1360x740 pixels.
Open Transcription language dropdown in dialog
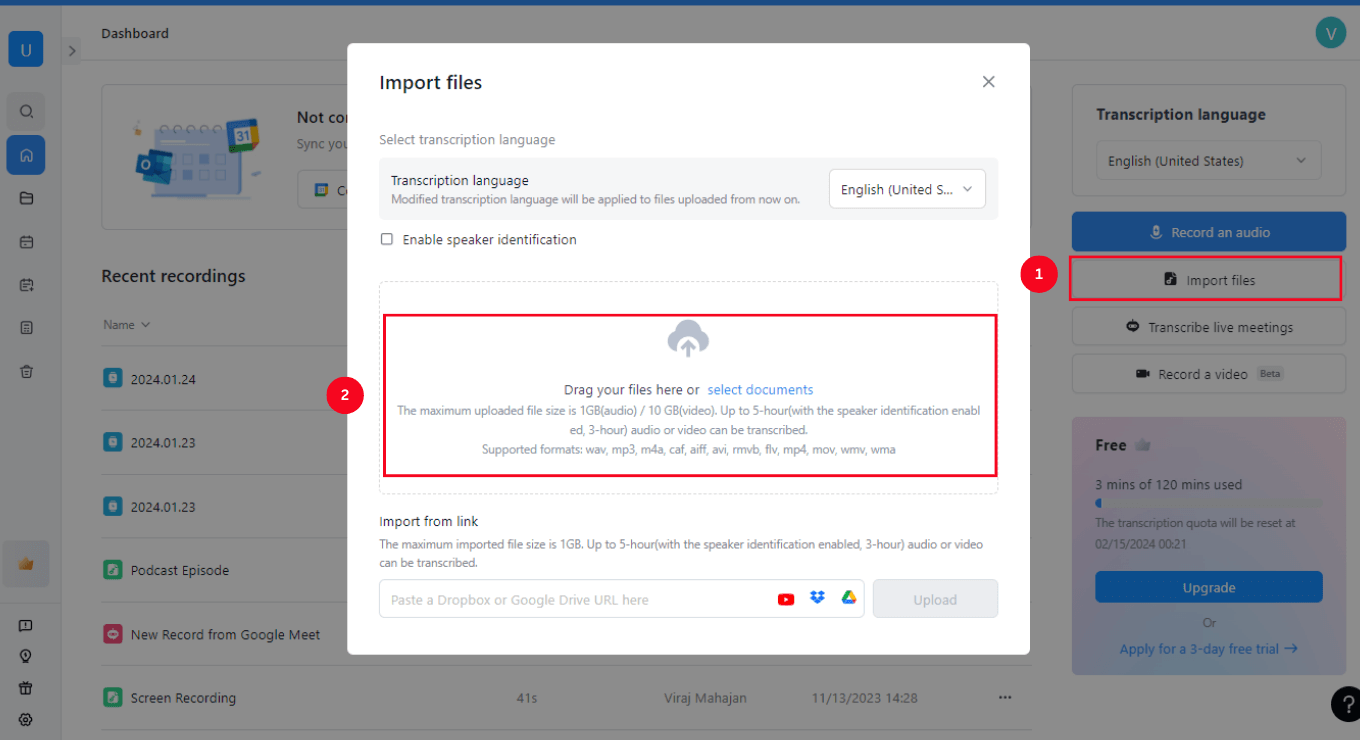coord(907,189)
